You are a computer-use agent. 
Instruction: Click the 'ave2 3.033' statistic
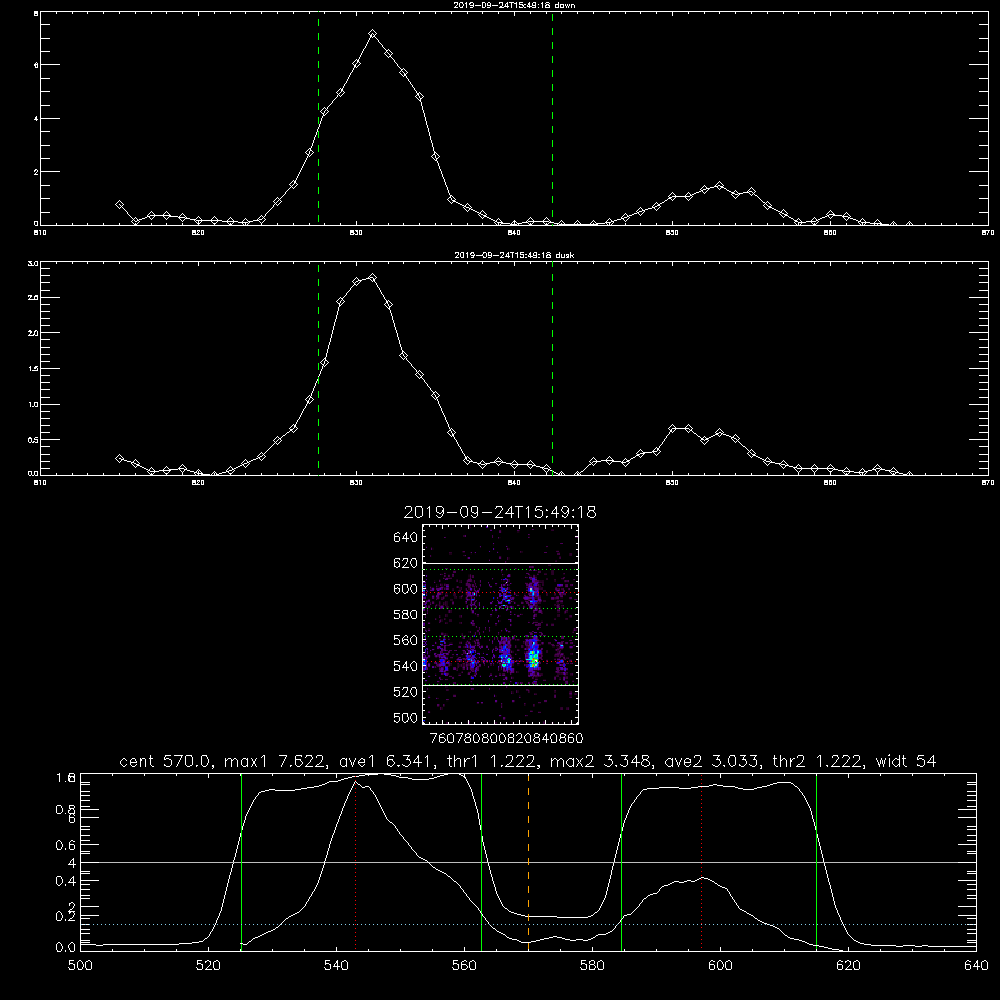point(711,761)
